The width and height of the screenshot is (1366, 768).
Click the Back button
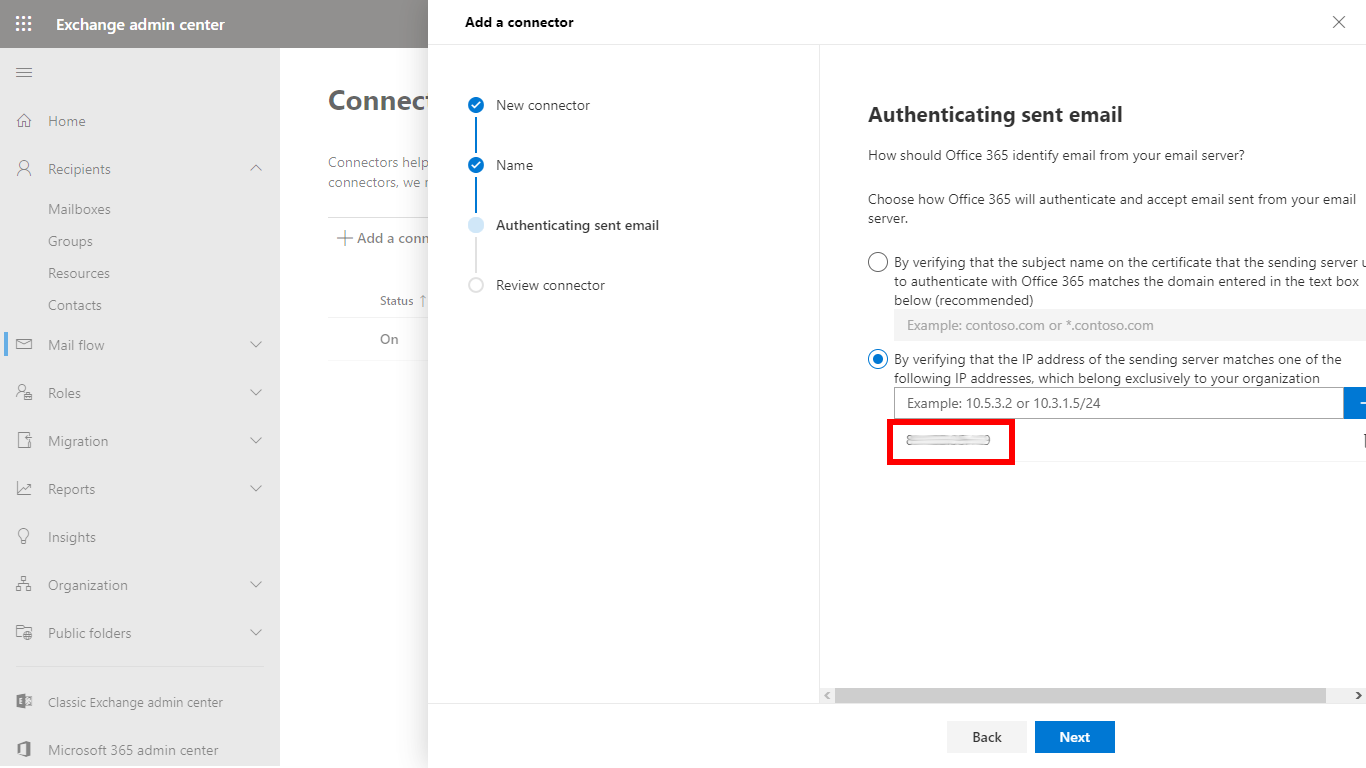[x=986, y=737]
